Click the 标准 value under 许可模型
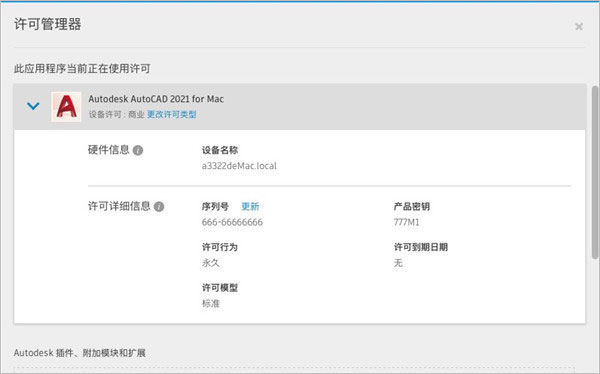 click(211, 304)
